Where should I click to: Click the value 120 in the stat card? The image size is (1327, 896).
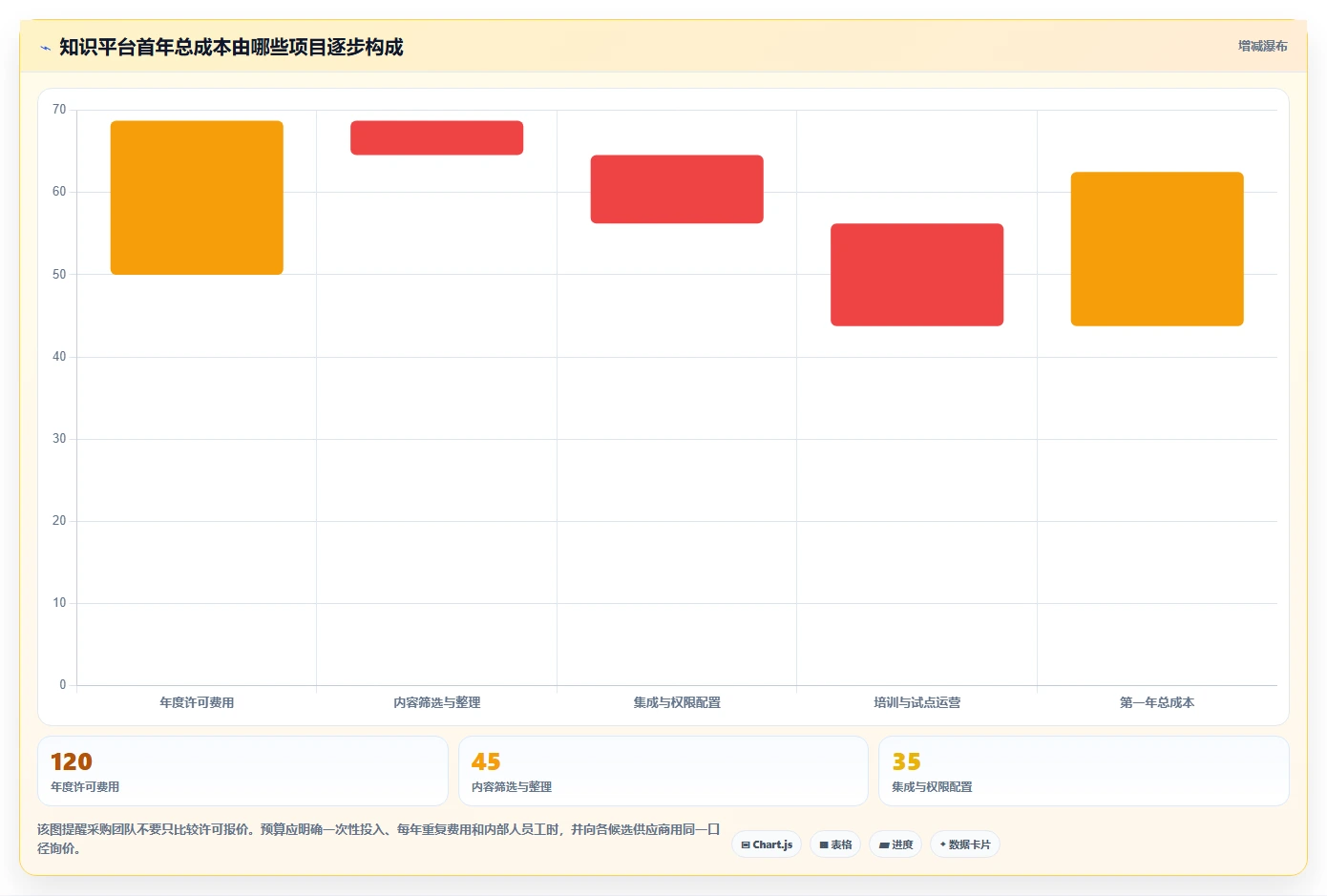(x=71, y=761)
